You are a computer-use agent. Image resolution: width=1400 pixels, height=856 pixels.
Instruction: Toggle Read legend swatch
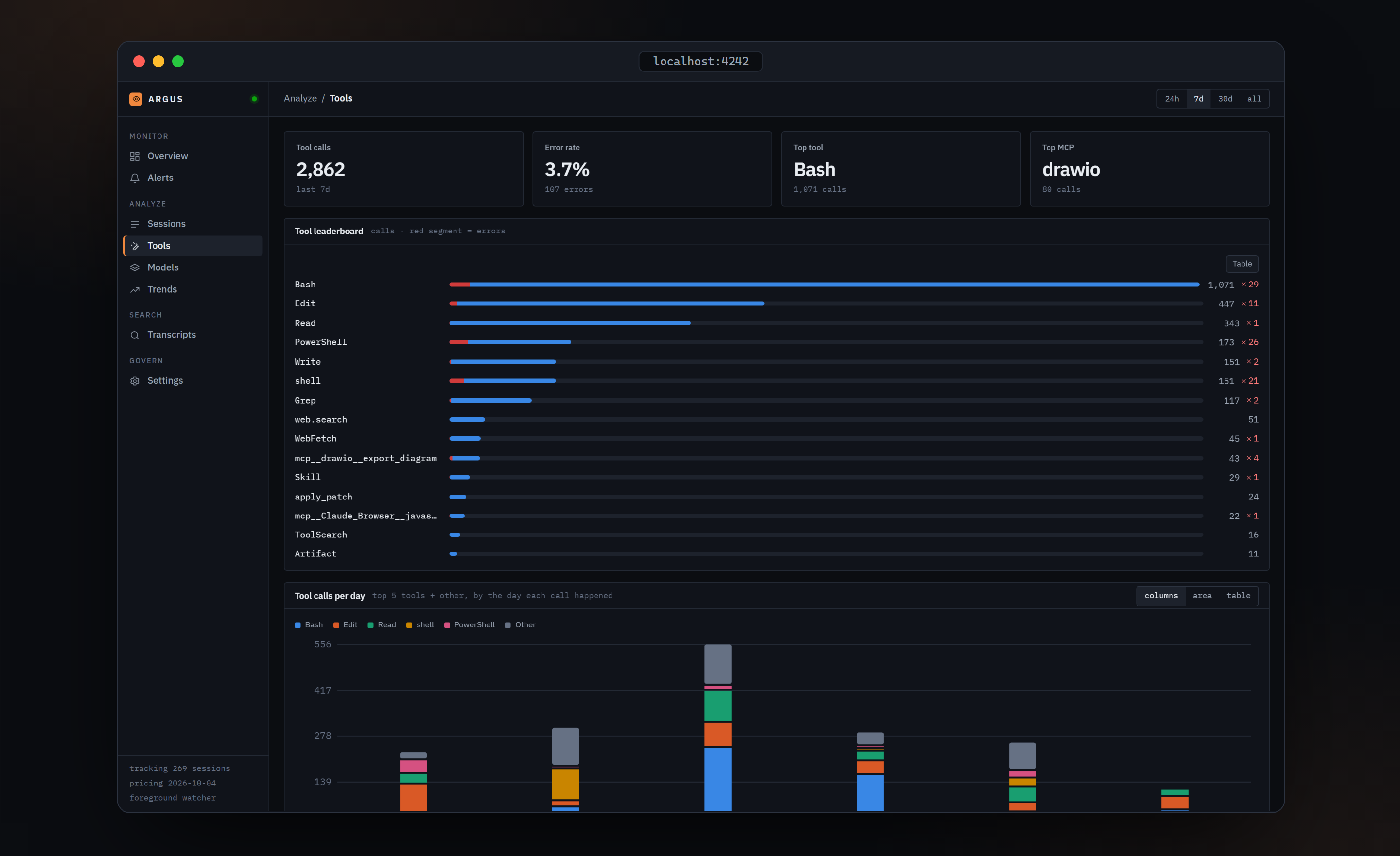370,625
